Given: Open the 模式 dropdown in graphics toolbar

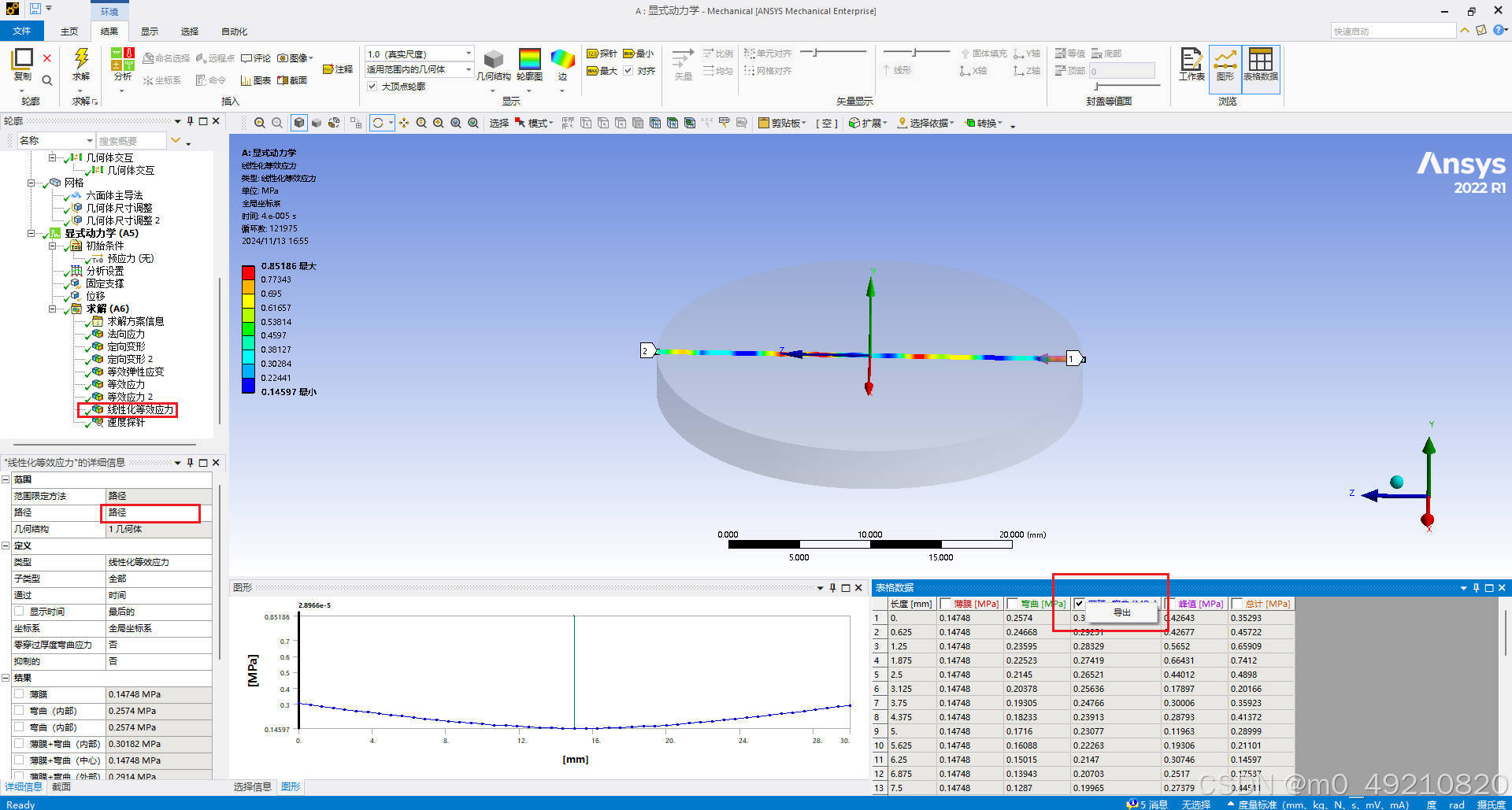Looking at the screenshot, I should click(x=535, y=123).
